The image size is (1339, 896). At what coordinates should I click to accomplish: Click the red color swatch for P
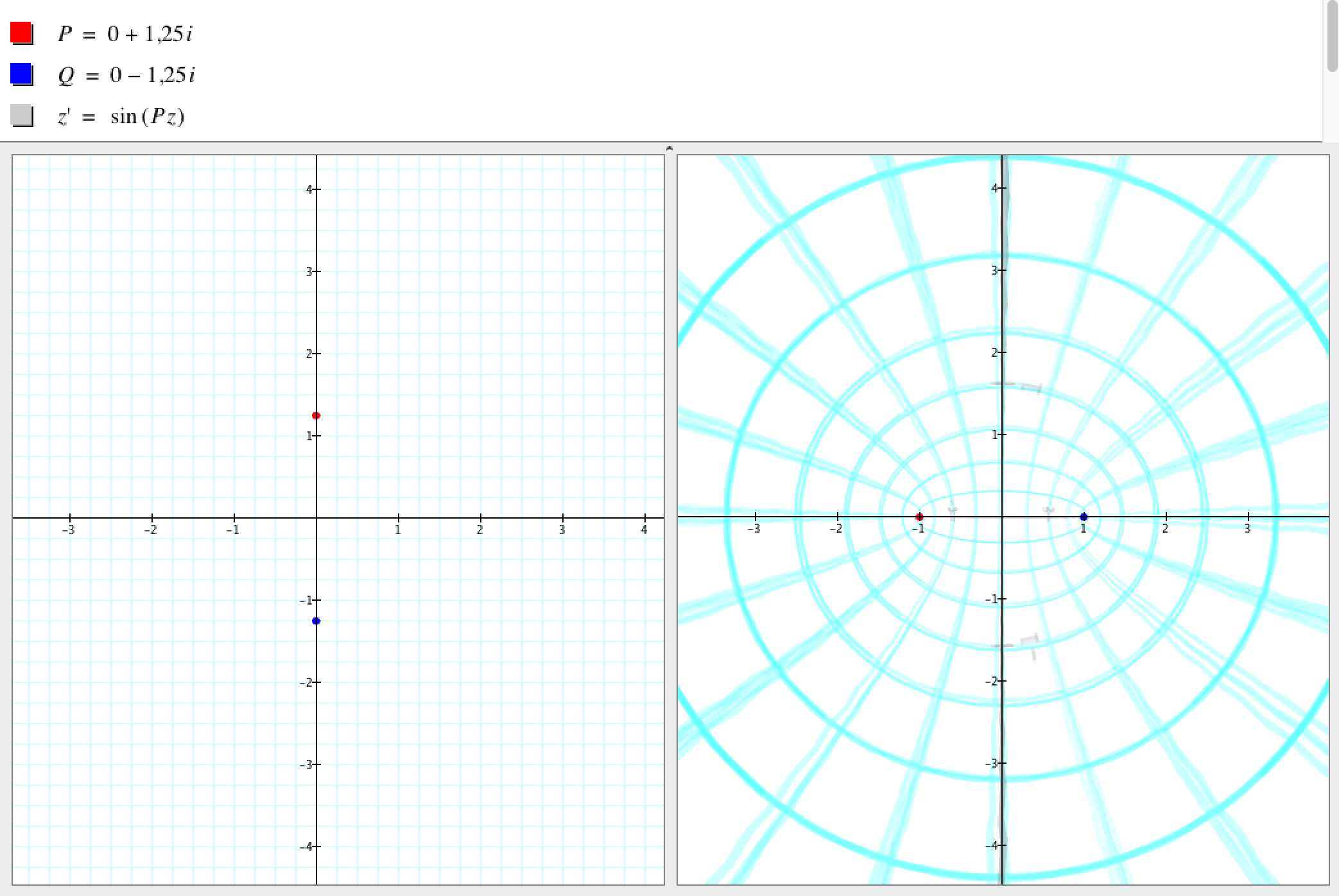point(21,33)
